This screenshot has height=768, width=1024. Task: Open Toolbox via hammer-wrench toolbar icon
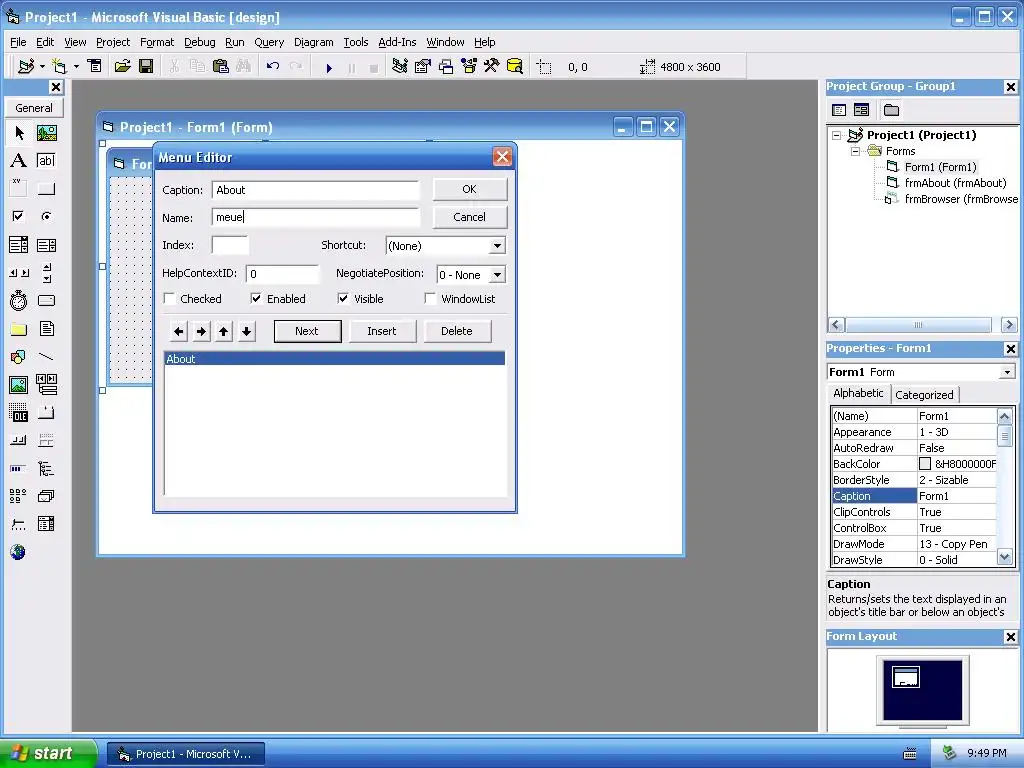(491, 67)
